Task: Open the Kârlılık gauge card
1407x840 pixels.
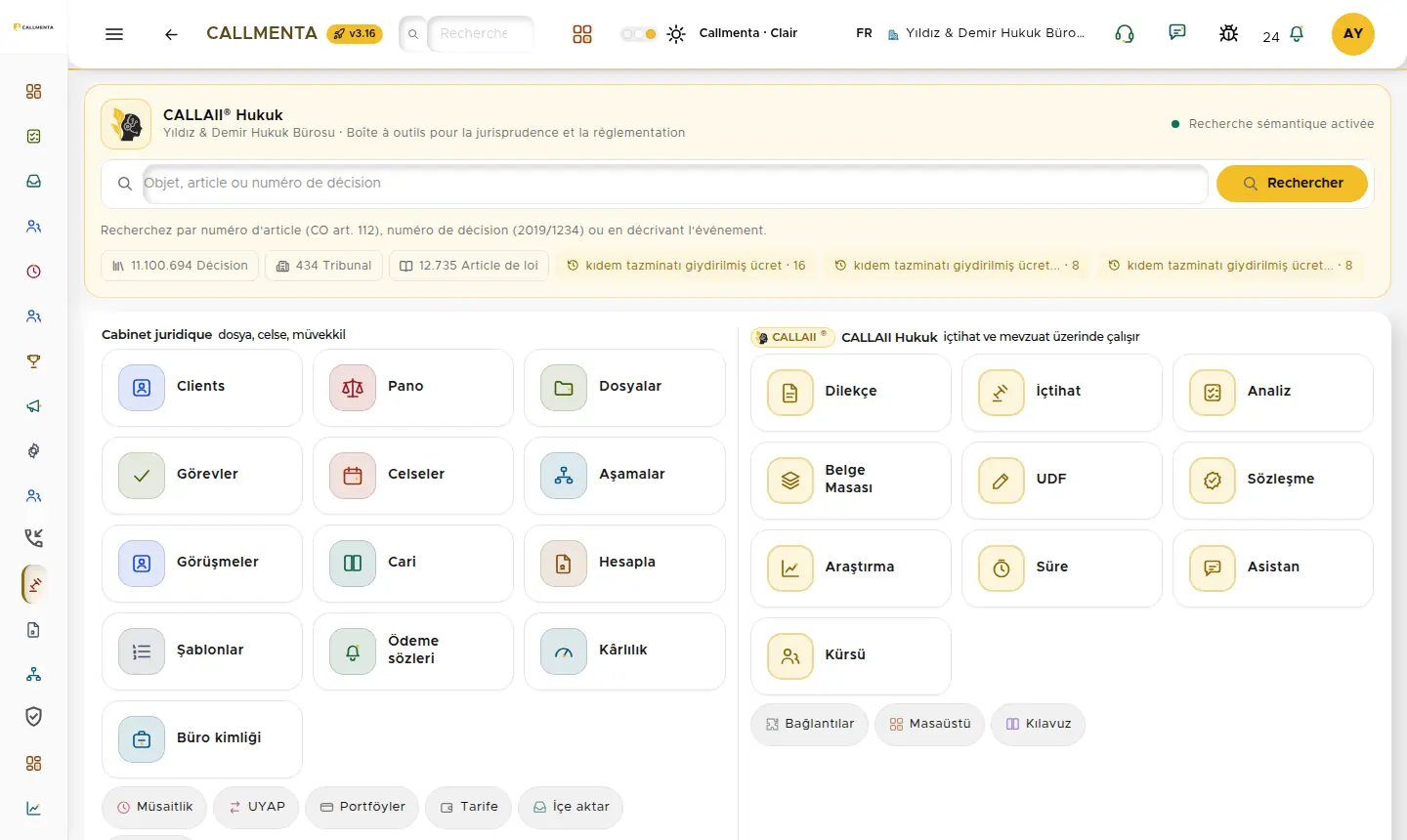Action: click(x=624, y=651)
